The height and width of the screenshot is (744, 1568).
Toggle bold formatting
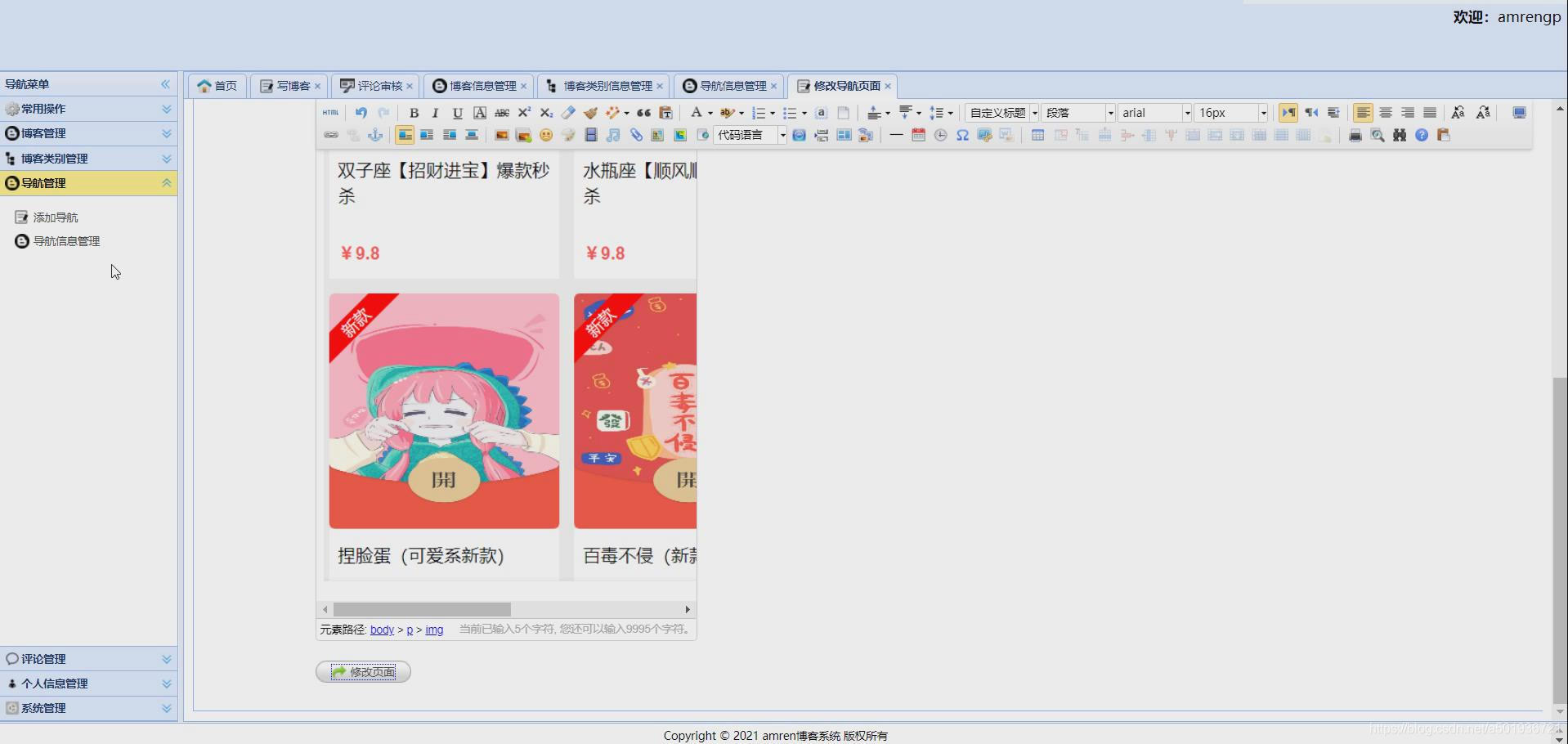coord(414,112)
